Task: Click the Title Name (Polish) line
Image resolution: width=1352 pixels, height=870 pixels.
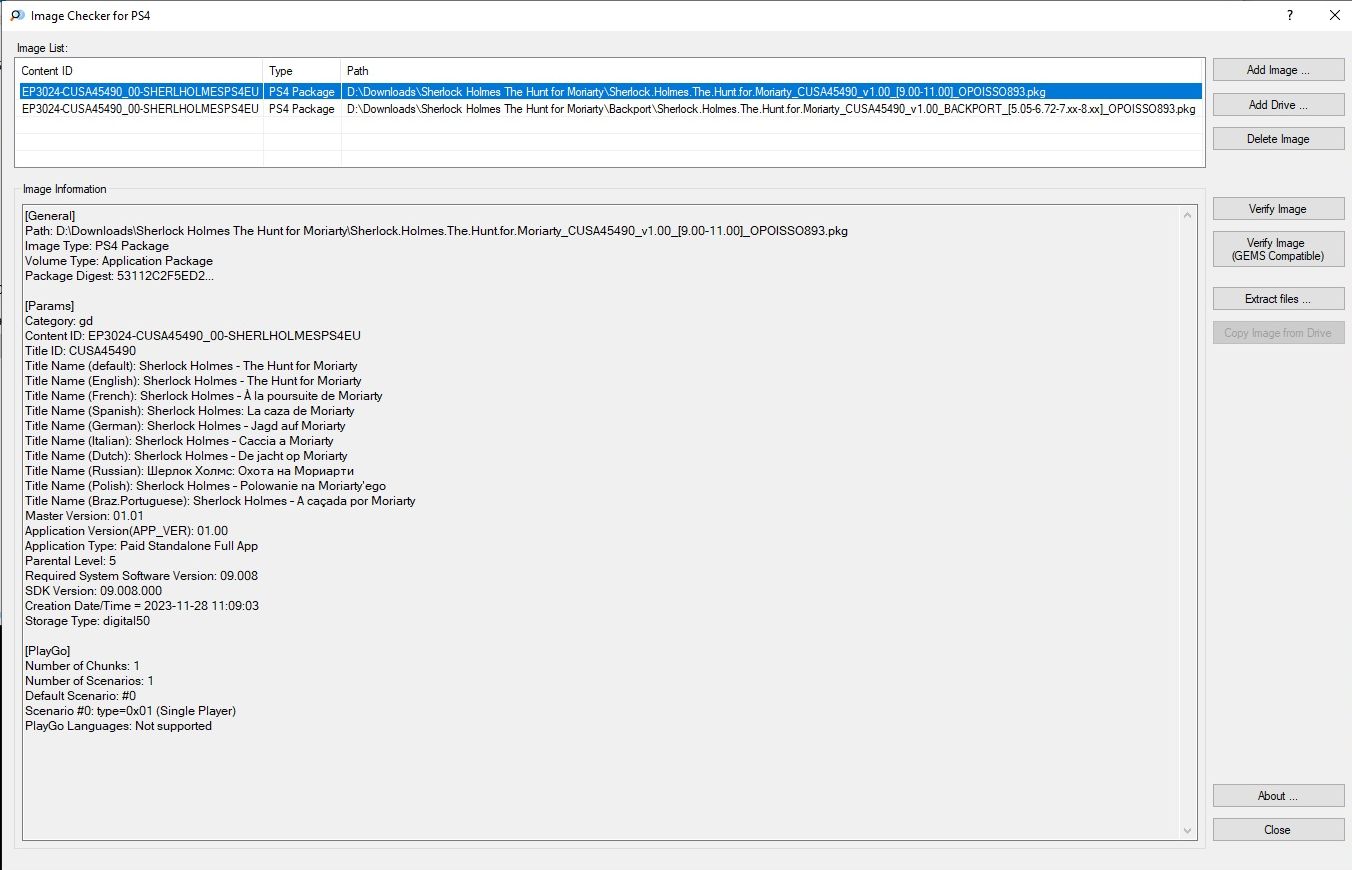Action: tap(205, 486)
